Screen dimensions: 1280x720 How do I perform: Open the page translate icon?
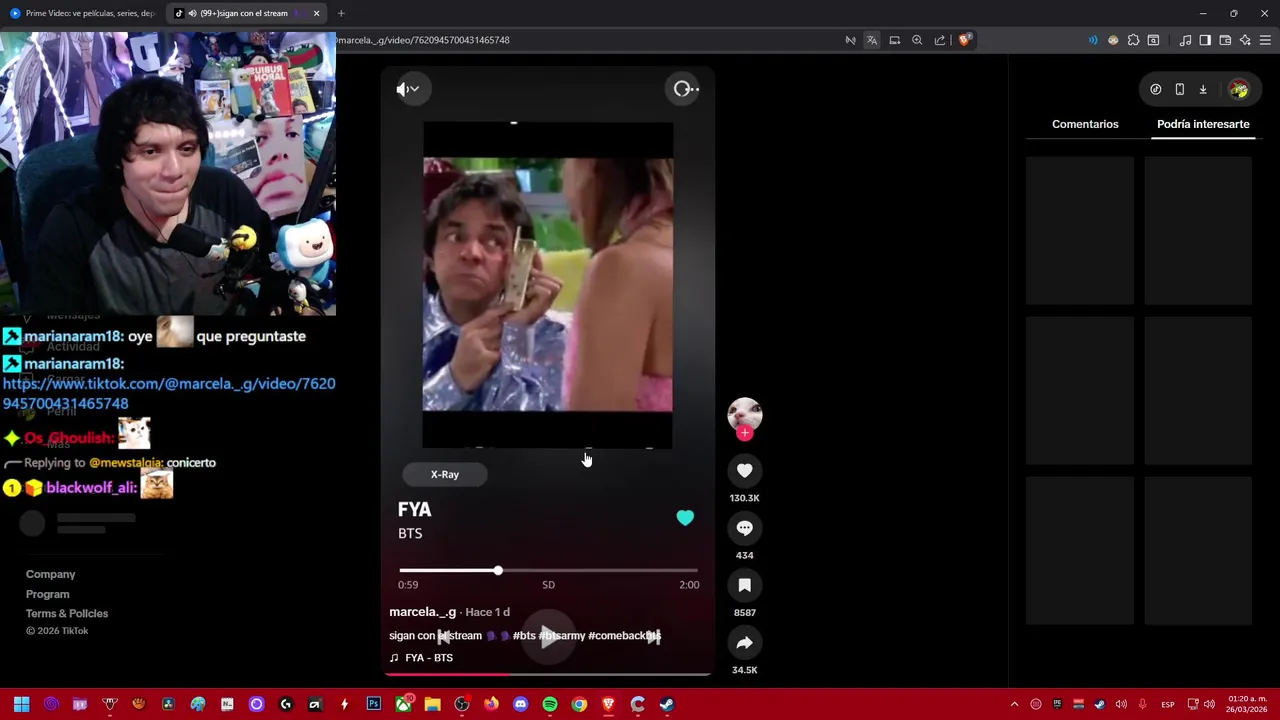(x=872, y=40)
